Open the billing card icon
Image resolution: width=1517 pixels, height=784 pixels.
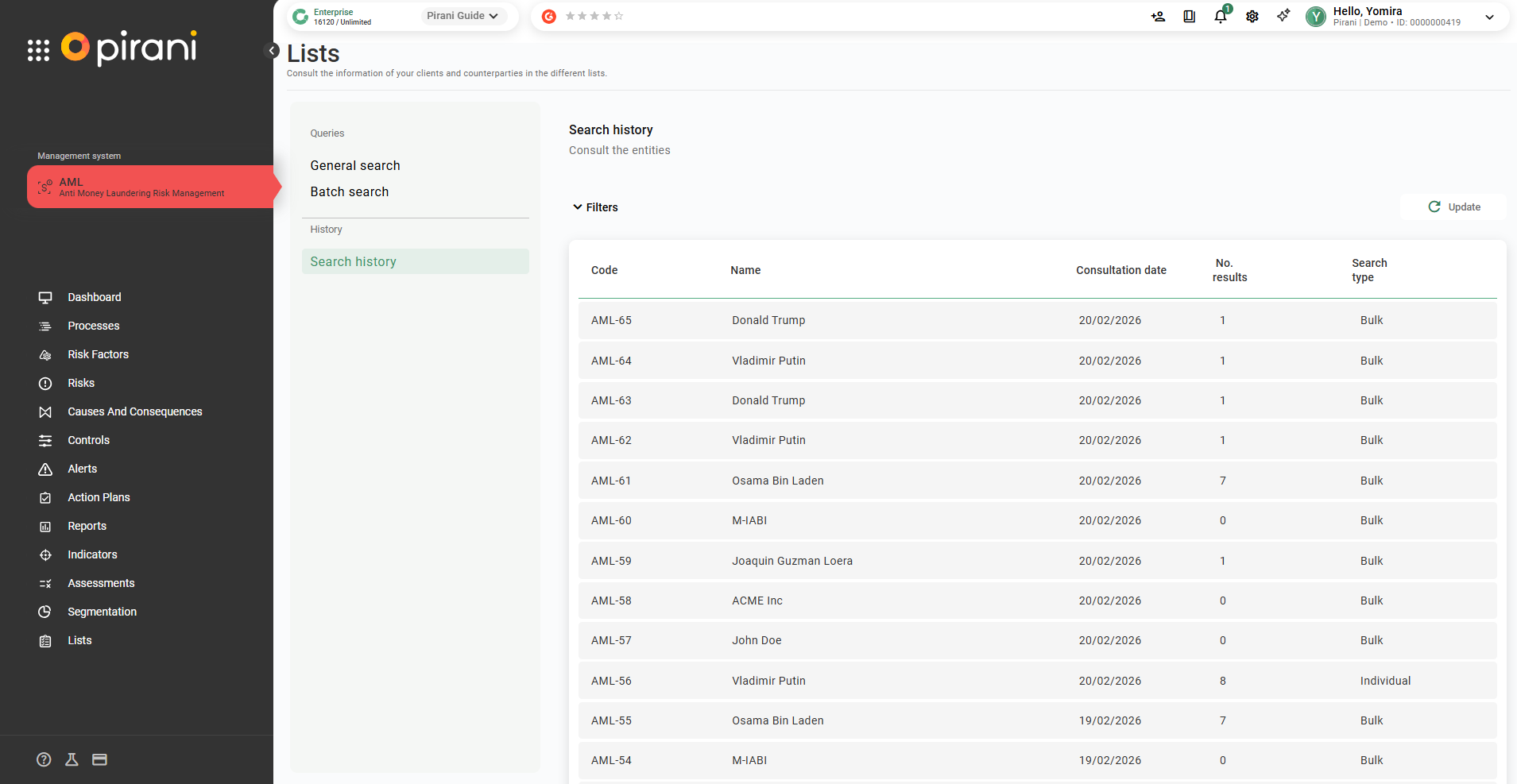99,759
